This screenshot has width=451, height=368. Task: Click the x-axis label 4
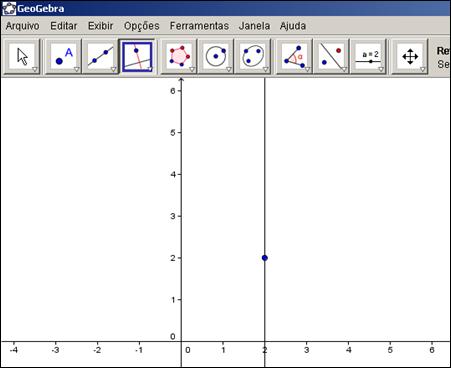tap(348, 350)
